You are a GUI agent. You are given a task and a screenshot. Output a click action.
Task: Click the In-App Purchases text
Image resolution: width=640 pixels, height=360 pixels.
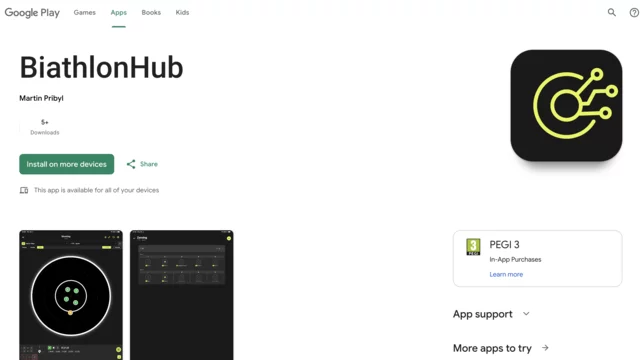tap(515, 260)
